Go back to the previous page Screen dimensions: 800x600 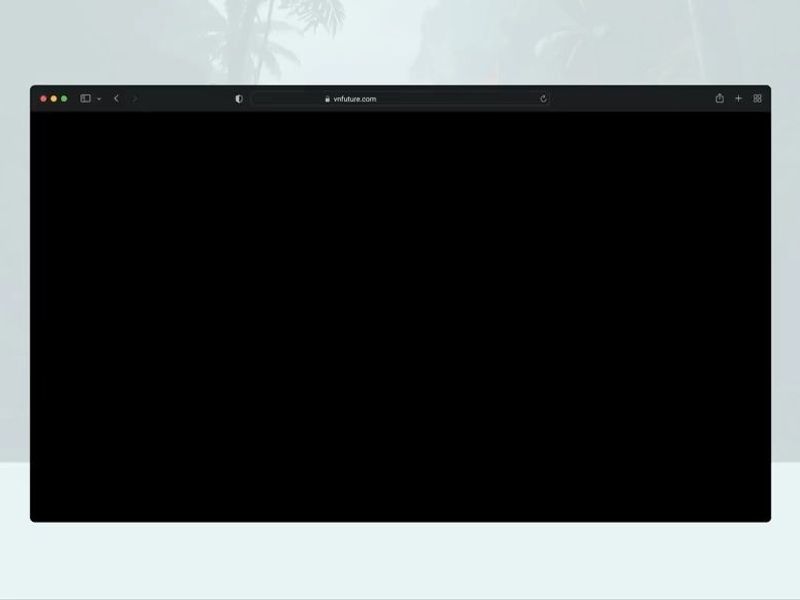coord(116,98)
